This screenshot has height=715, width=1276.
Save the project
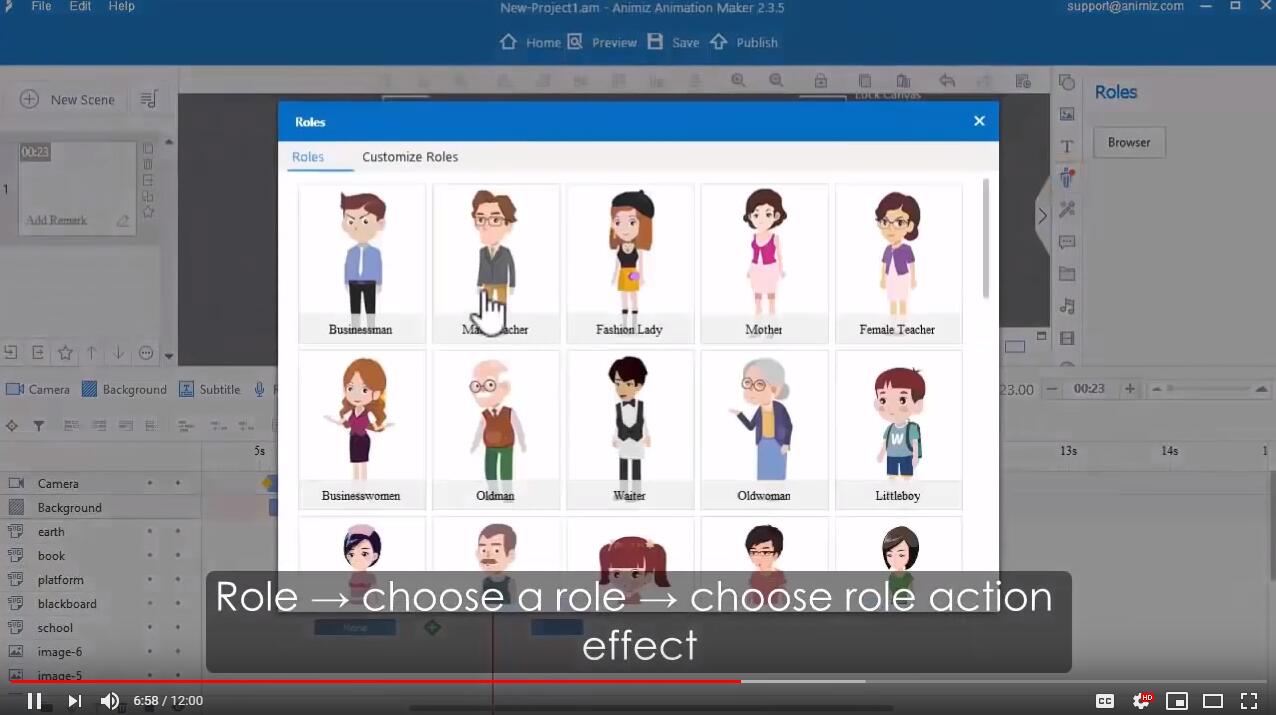click(673, 42)
